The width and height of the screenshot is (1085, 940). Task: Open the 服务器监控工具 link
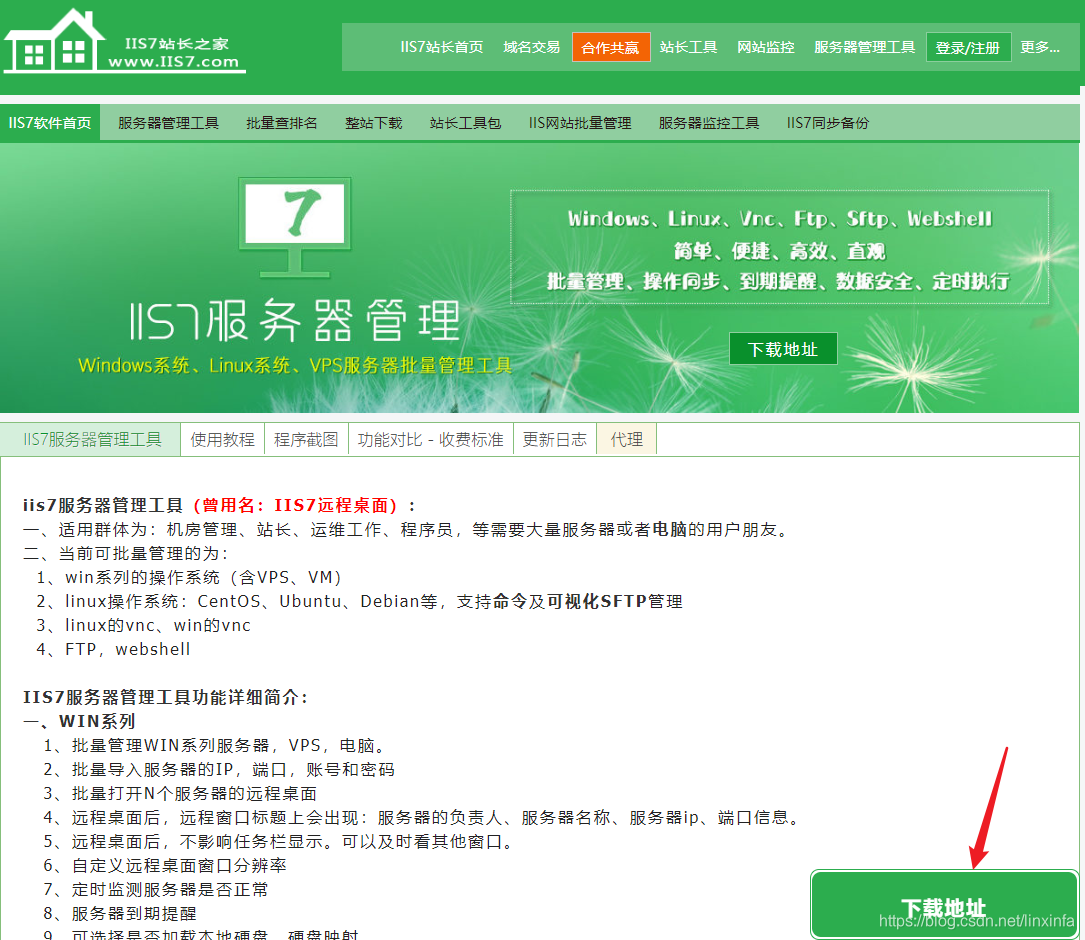click(709, 123)
